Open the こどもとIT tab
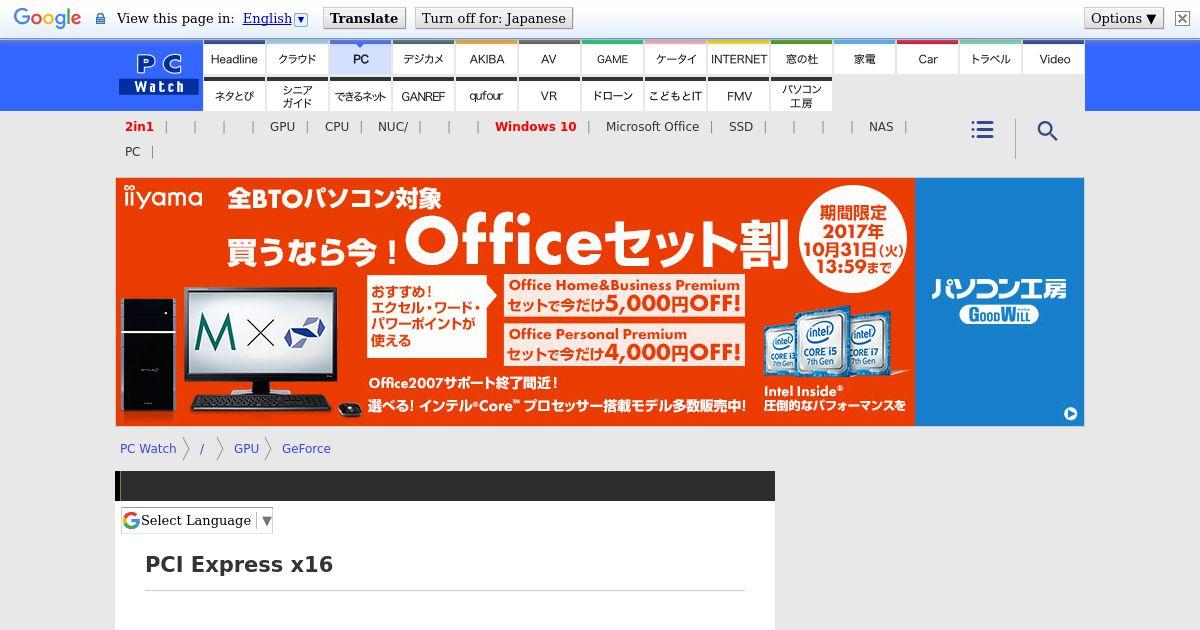This screenshot has height=630, width=1200. coord(676,96)
